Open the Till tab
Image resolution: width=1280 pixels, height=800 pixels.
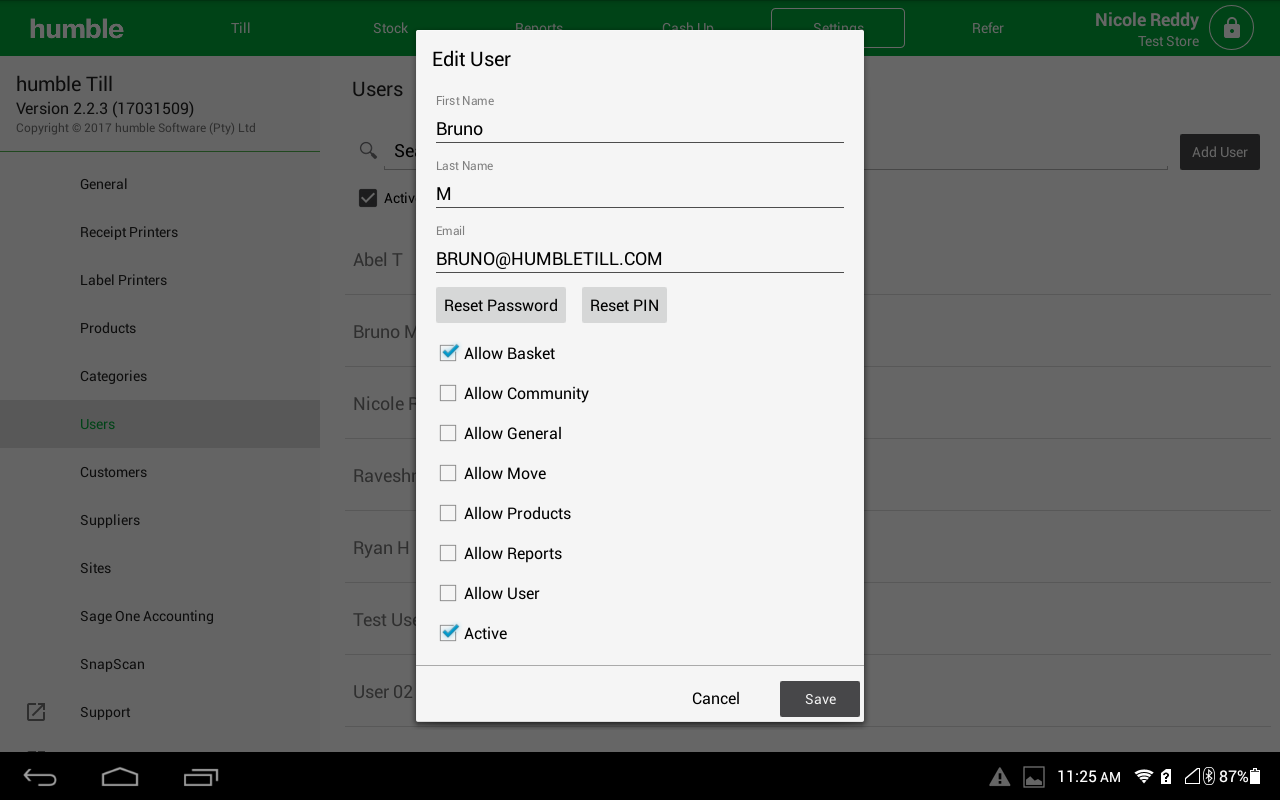[x=241, y=28]
